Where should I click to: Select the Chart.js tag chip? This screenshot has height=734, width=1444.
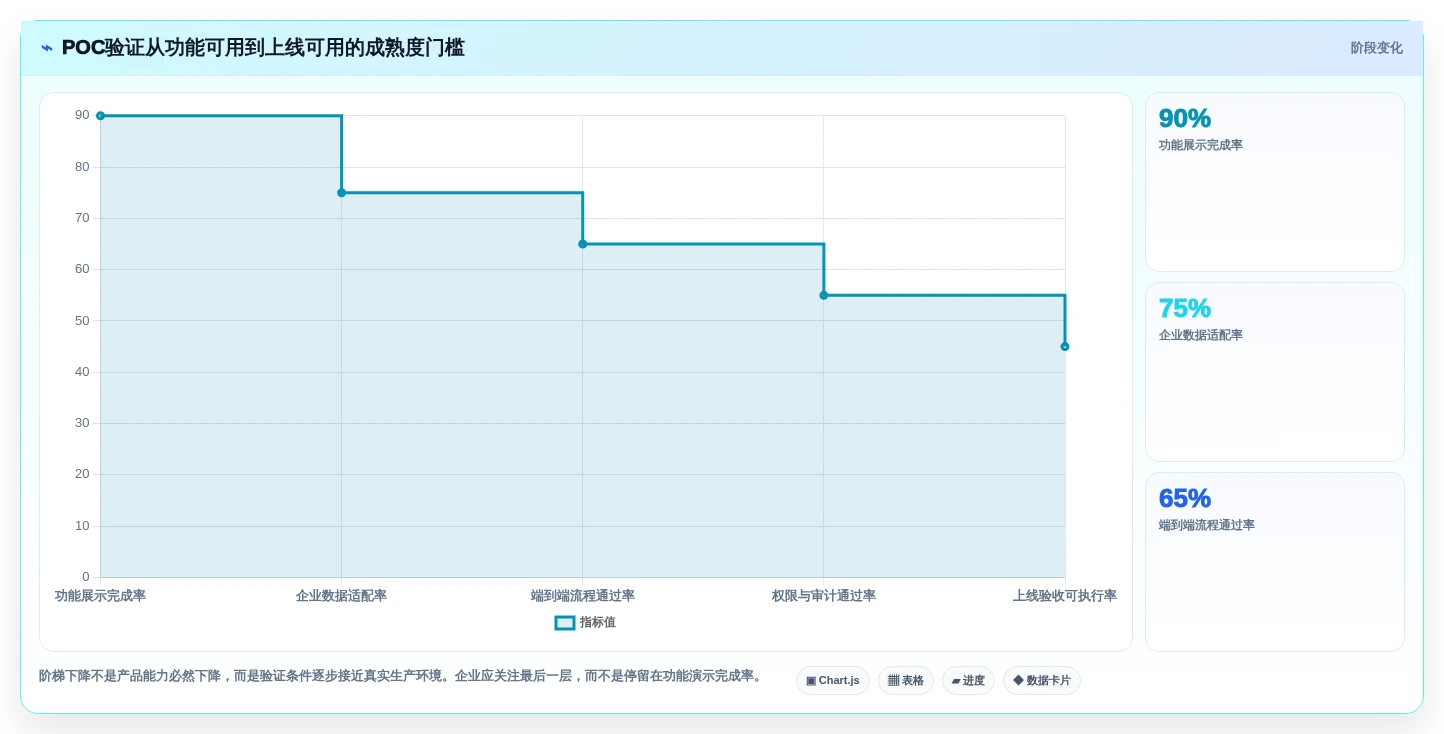pos(833,681)
